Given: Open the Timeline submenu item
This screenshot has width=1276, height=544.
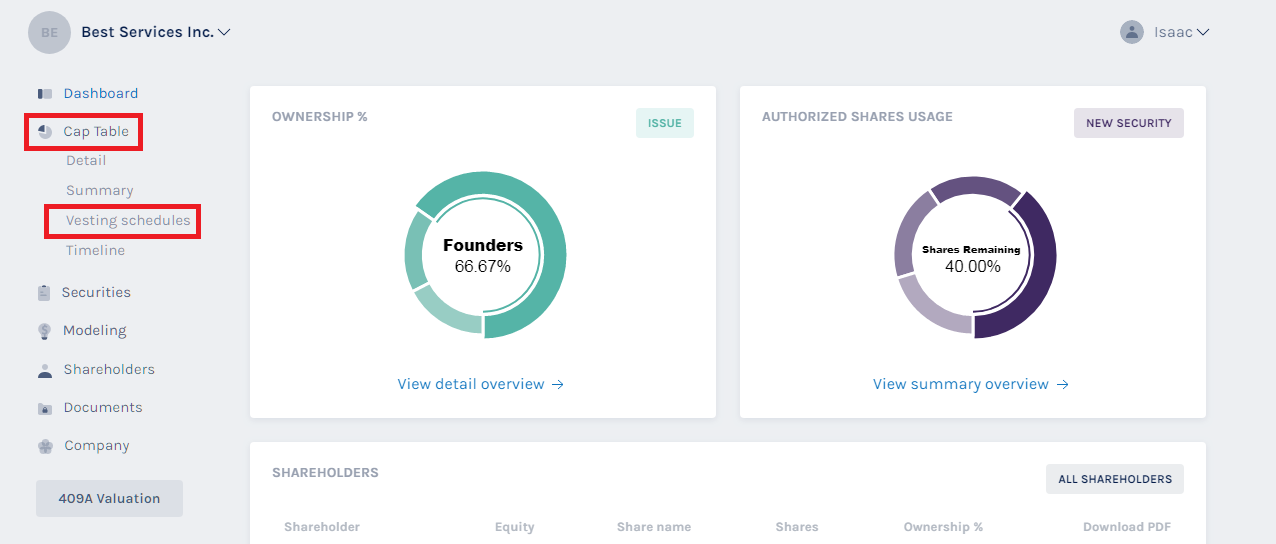Looking at the screenshot, I should [x=96, y=251].
